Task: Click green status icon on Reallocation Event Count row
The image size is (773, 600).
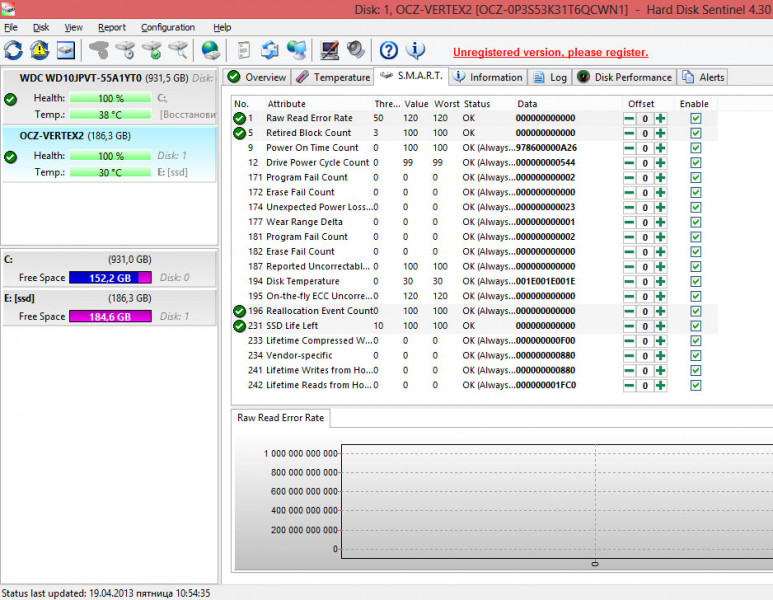Action: 240,311
